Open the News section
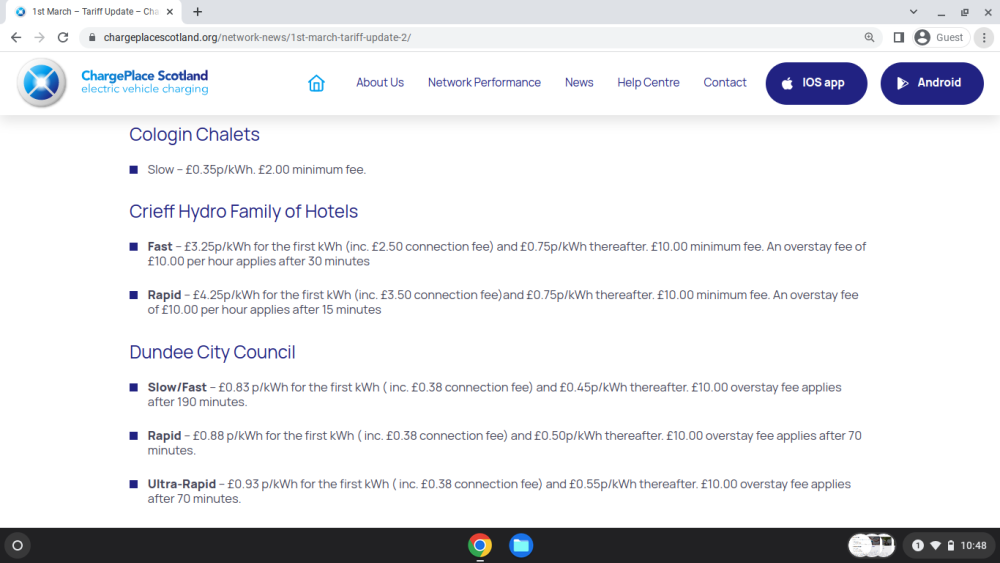The width and height of the screenshot is (1000, 563). 579,82
